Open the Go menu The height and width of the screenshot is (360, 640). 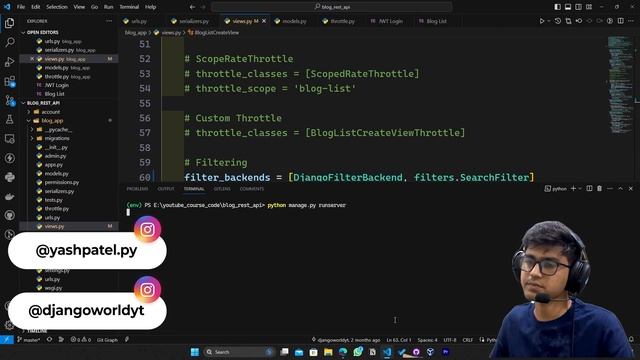pos(94,7)
